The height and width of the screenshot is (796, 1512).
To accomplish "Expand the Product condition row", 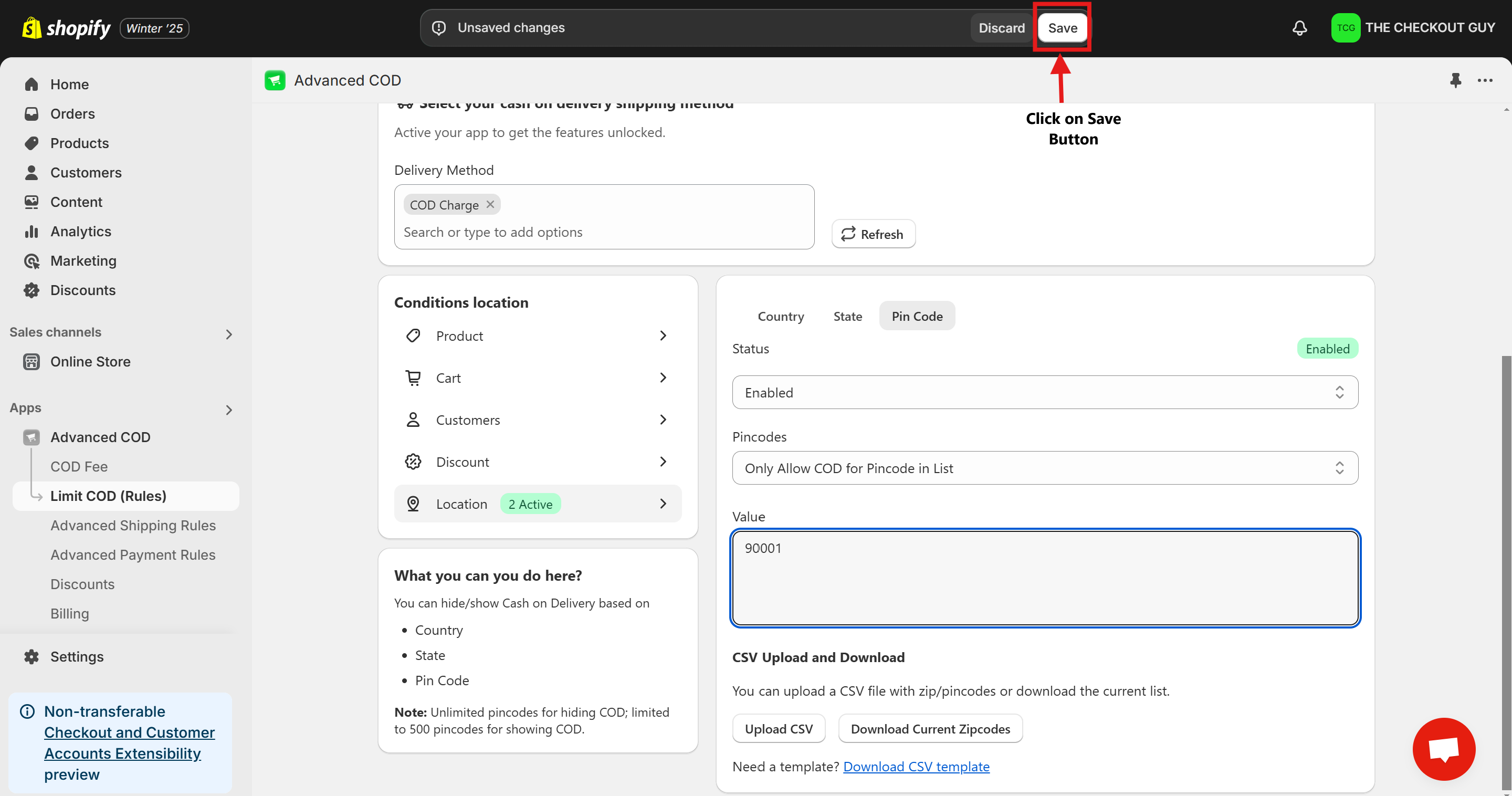I will [x=538, y=336].
